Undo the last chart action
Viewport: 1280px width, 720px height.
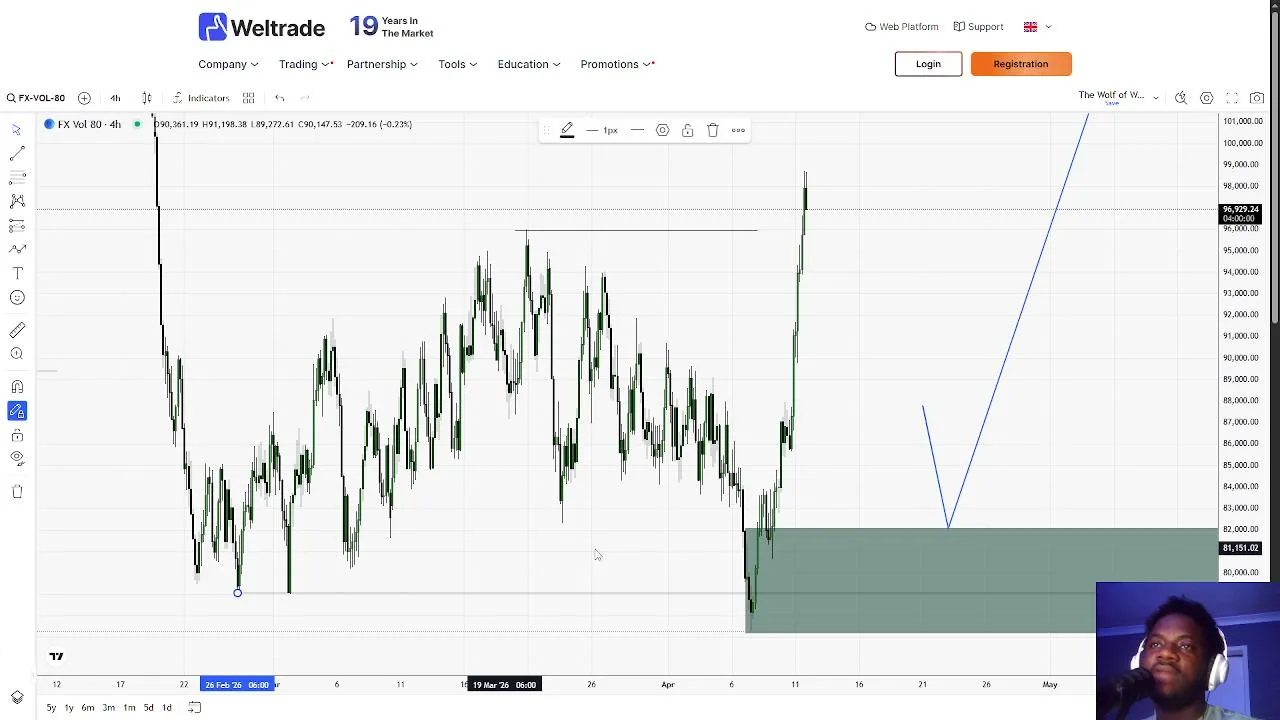[x=279, y=98]
